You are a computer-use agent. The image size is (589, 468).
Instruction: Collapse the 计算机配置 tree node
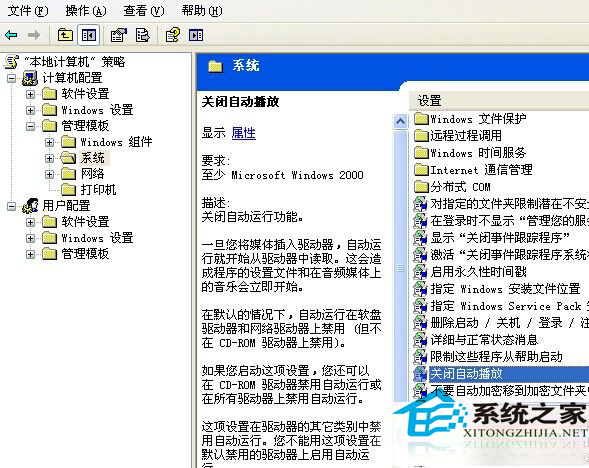click(x=12, y=78)
